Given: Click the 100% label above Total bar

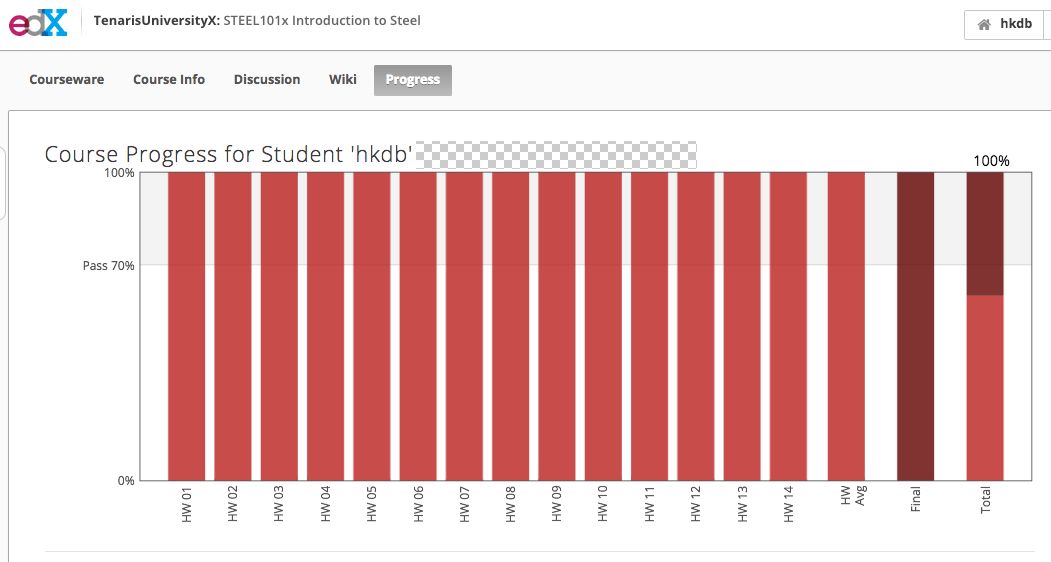Looking at the screenshot, I should pyautogui.click(x=991, y=161).
